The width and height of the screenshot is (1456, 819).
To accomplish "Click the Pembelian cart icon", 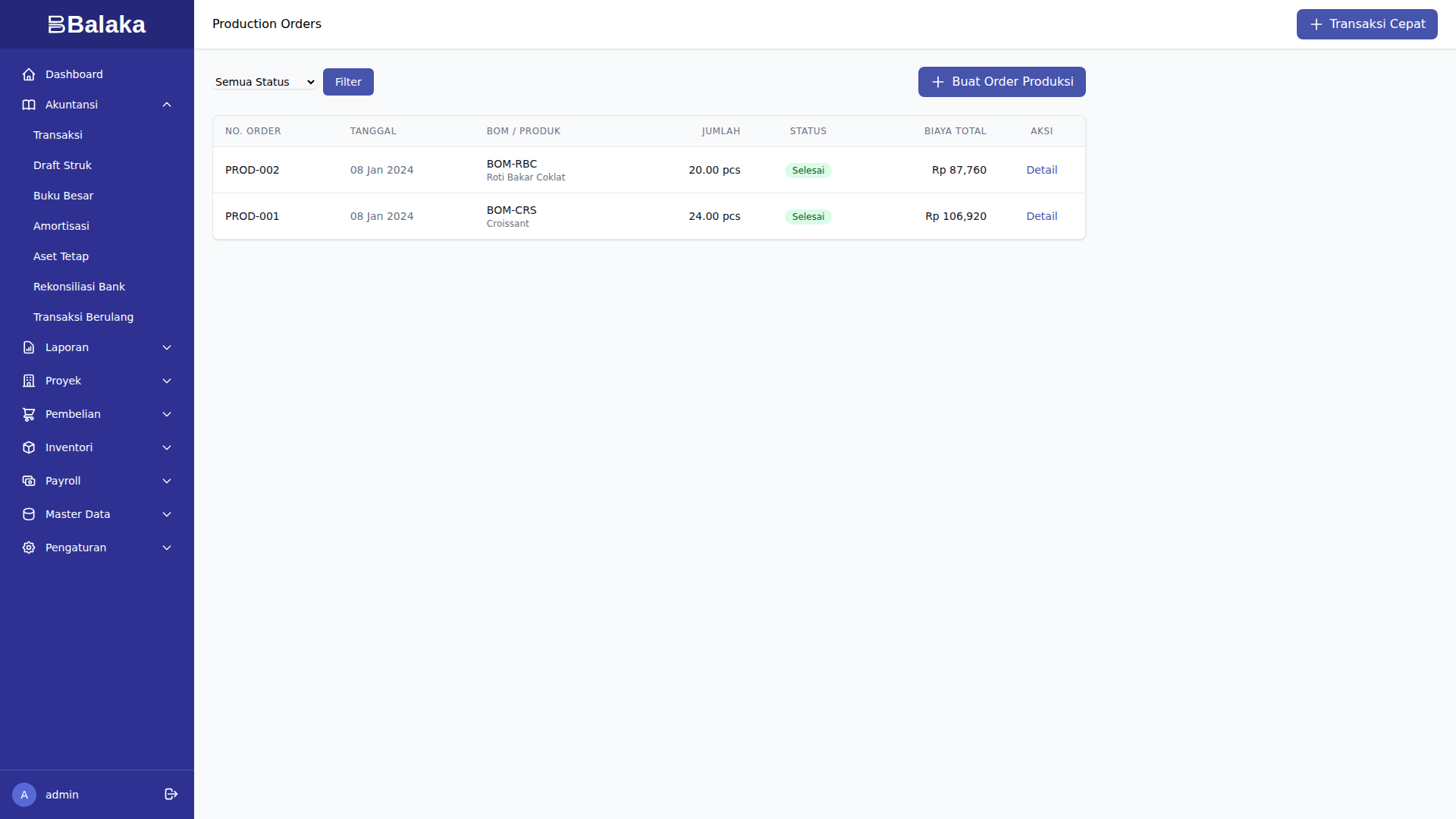I will click(29, 414).
